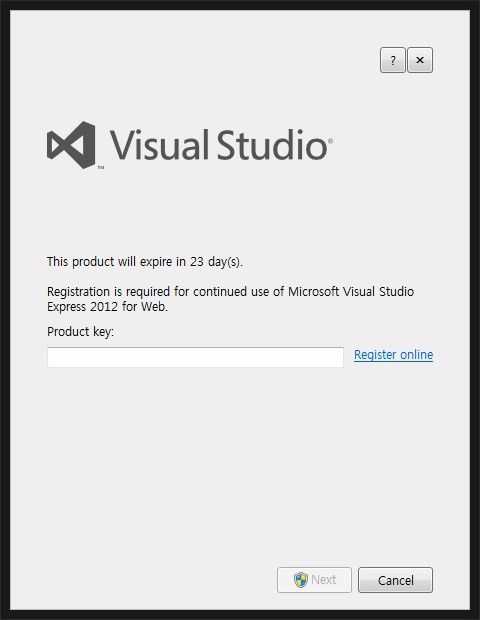Click the dark window border at the top

pyautogui.click(x=240, y=5)
